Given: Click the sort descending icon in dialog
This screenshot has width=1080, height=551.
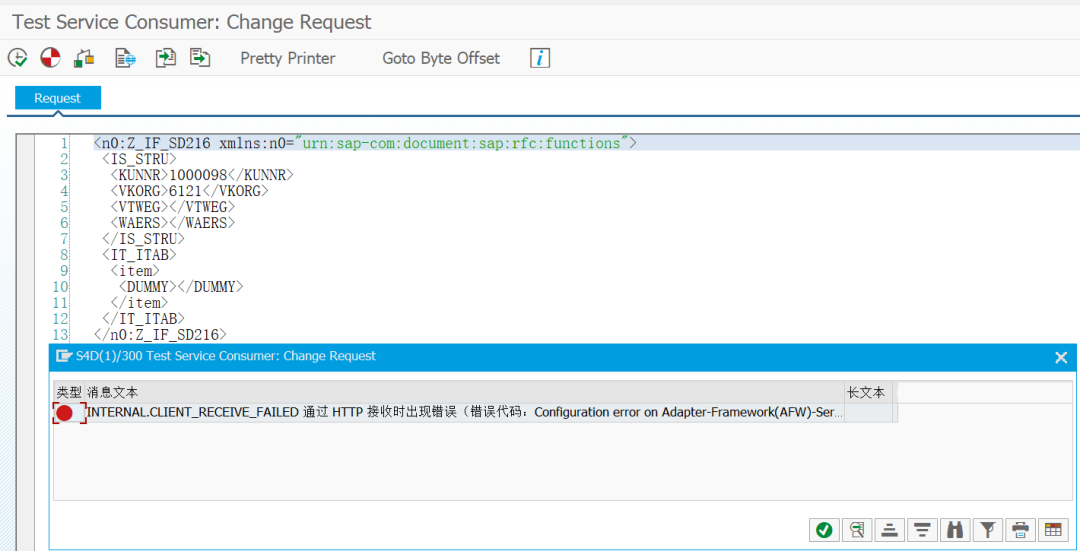Looking at the screenshot, I should tap(922, 530).
